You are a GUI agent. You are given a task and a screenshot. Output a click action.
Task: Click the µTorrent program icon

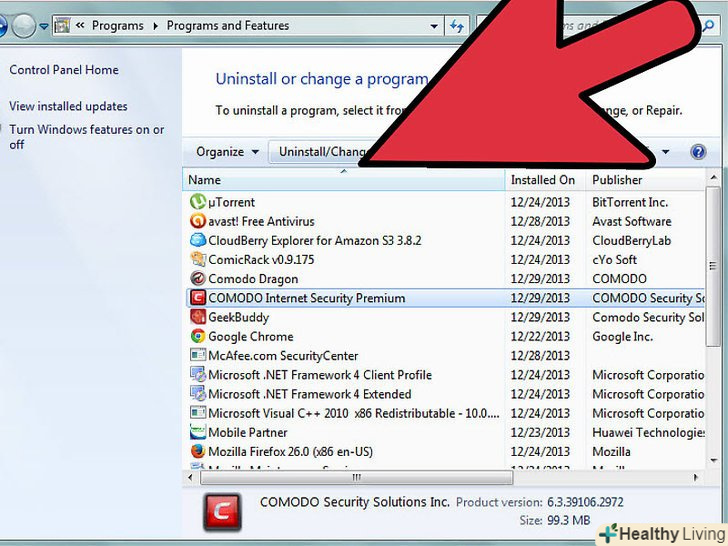point(198,202)
